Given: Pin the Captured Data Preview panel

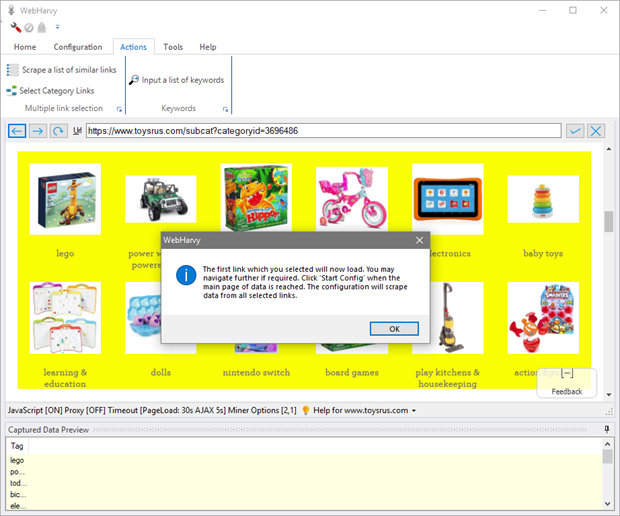Looking at the screenshot, I should pyautogui.click(x=607, y=429).
